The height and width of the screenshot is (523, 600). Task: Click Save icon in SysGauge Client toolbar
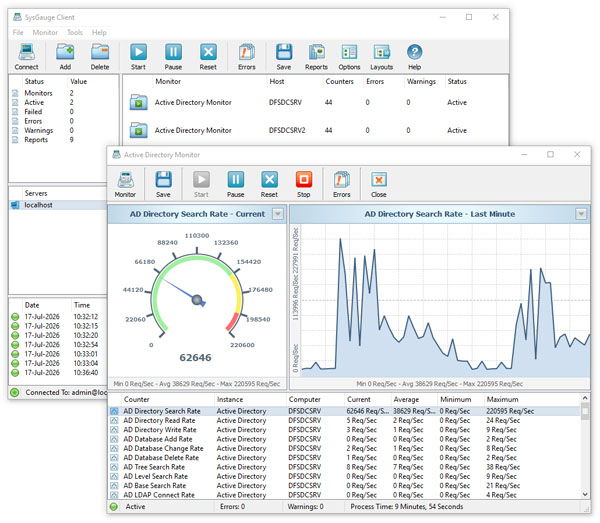point(284,52)
